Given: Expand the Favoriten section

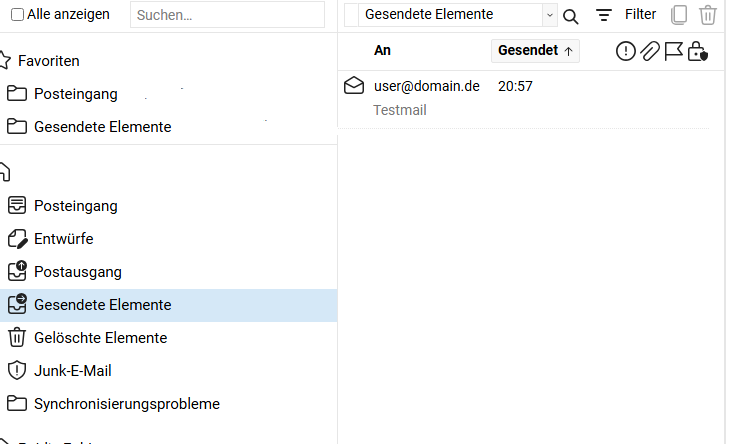Looking at the screenshot, I should (x=48, y=61).
